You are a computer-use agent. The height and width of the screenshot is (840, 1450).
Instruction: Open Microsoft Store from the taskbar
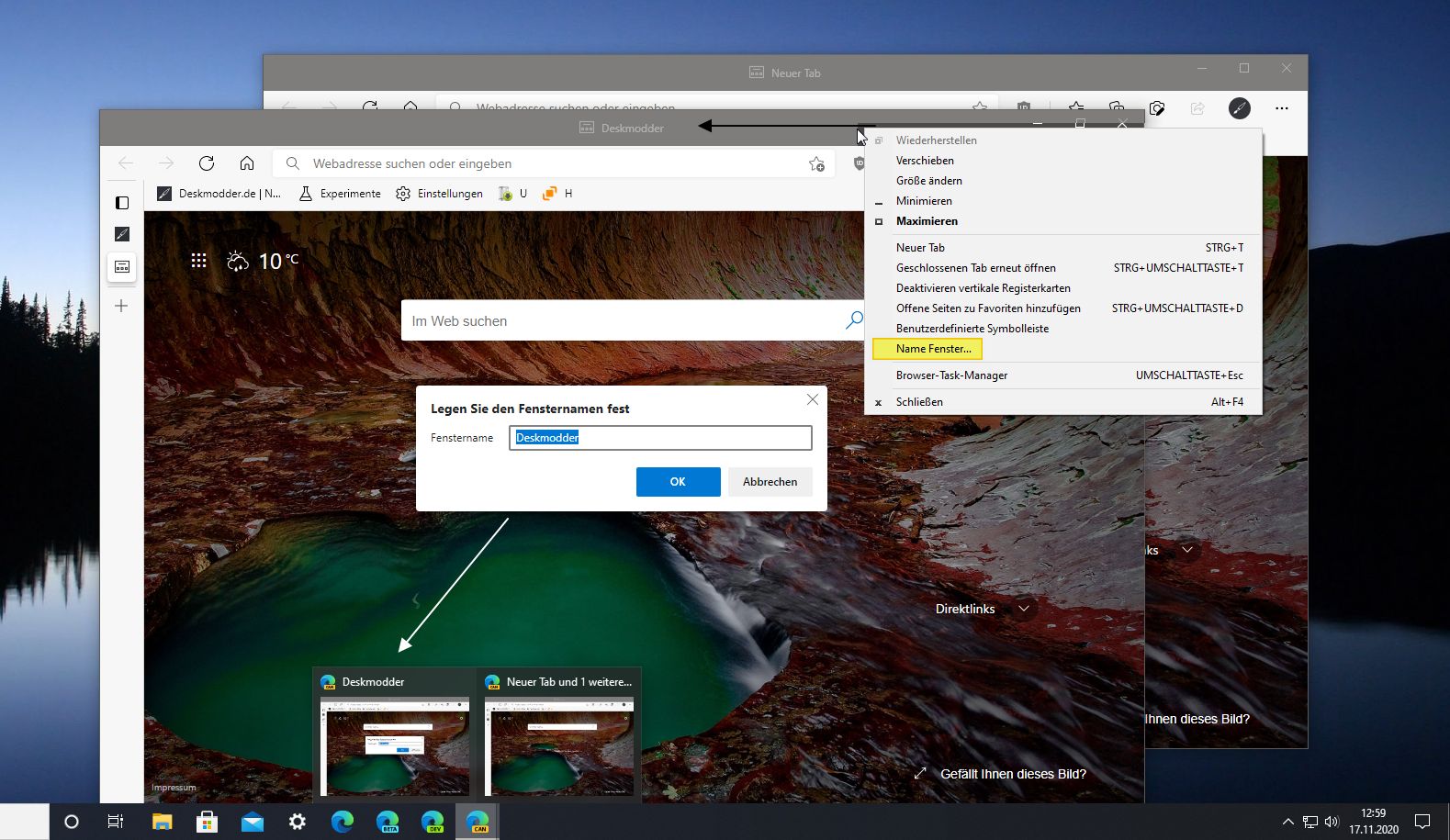(x=207, y=822)
